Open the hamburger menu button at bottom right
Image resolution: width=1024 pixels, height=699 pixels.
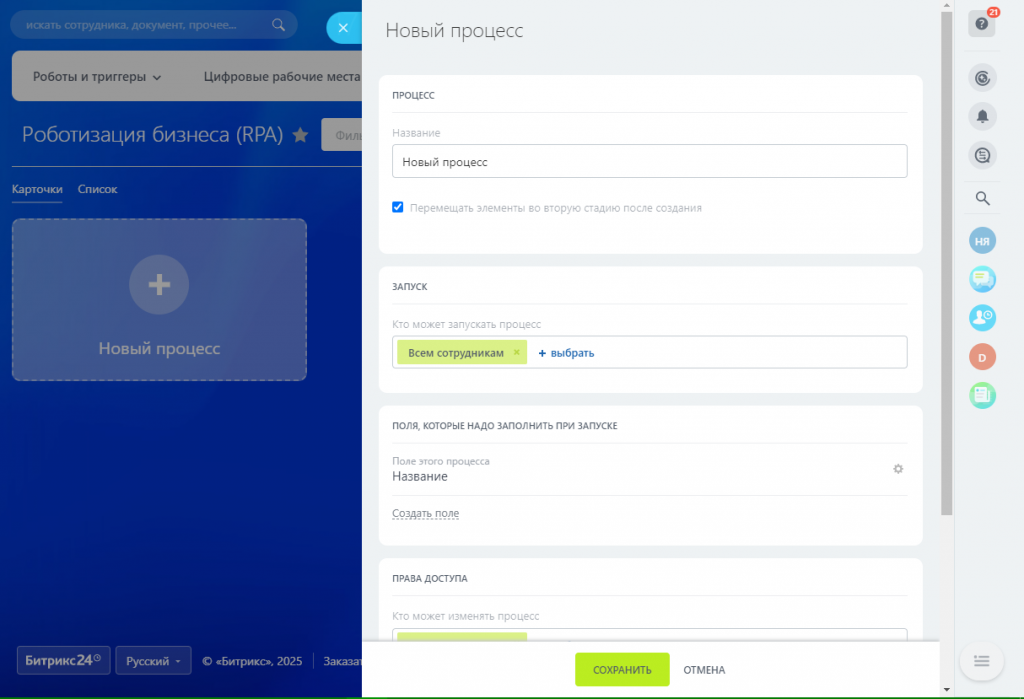pos(982,661)
